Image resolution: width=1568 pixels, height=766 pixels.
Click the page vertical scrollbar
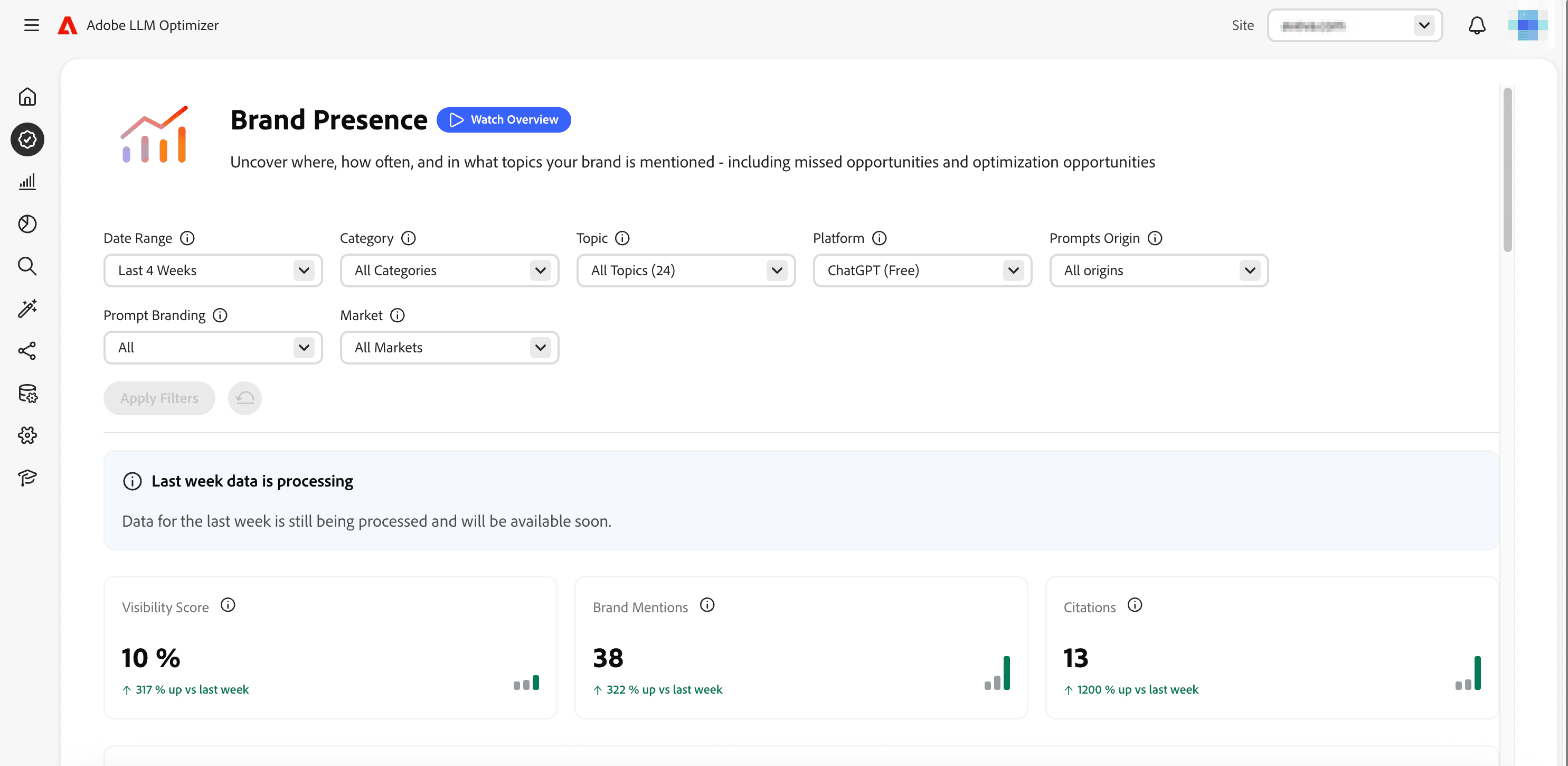coord(1507,169)
